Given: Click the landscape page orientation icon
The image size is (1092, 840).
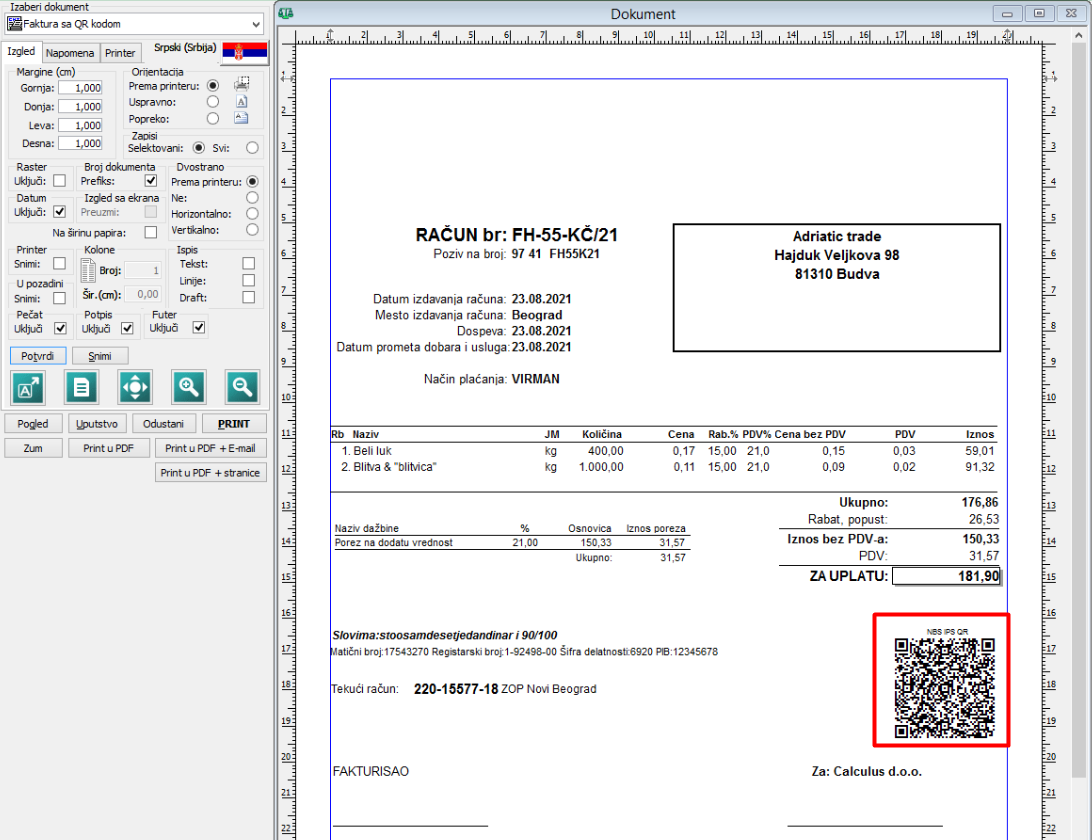Looking at the screenshot, I should coord(242,118).
